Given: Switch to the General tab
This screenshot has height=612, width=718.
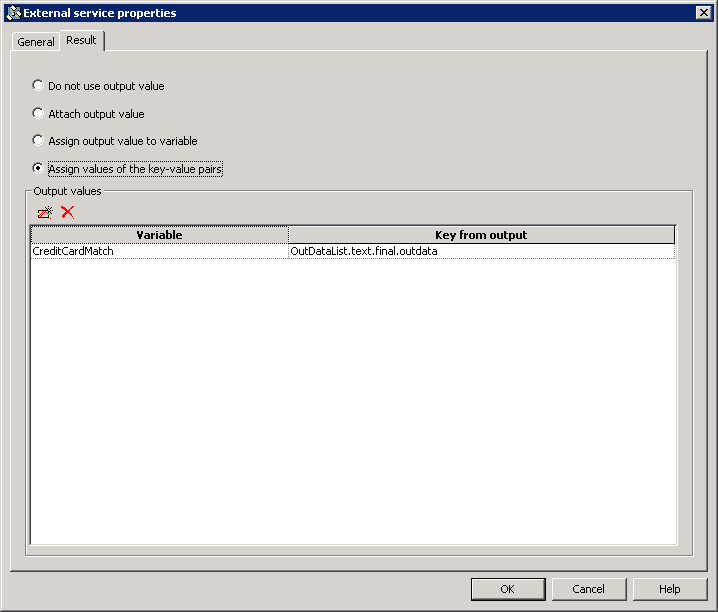Looking at the screenshot, I should pos(36,42).
